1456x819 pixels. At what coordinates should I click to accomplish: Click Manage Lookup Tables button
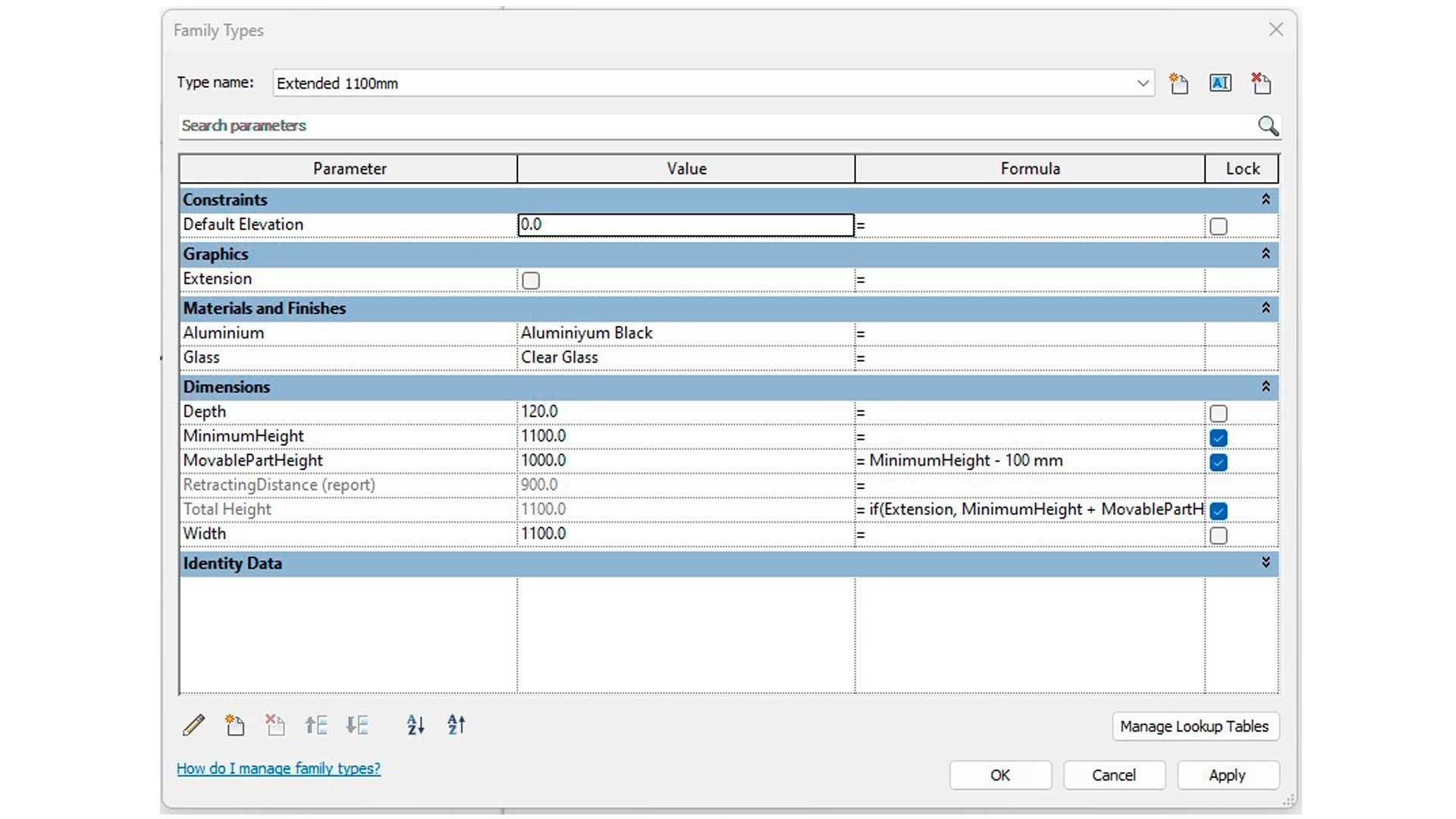1194,726
